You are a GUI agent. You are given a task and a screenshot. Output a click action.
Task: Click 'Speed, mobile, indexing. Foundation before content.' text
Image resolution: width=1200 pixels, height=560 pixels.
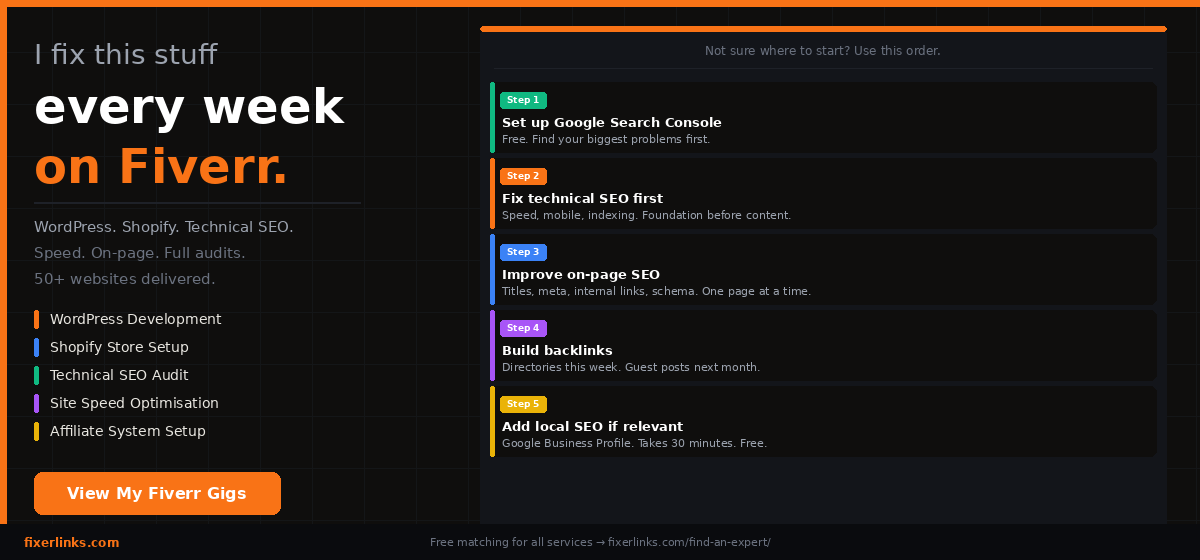(x=646, y=215)
